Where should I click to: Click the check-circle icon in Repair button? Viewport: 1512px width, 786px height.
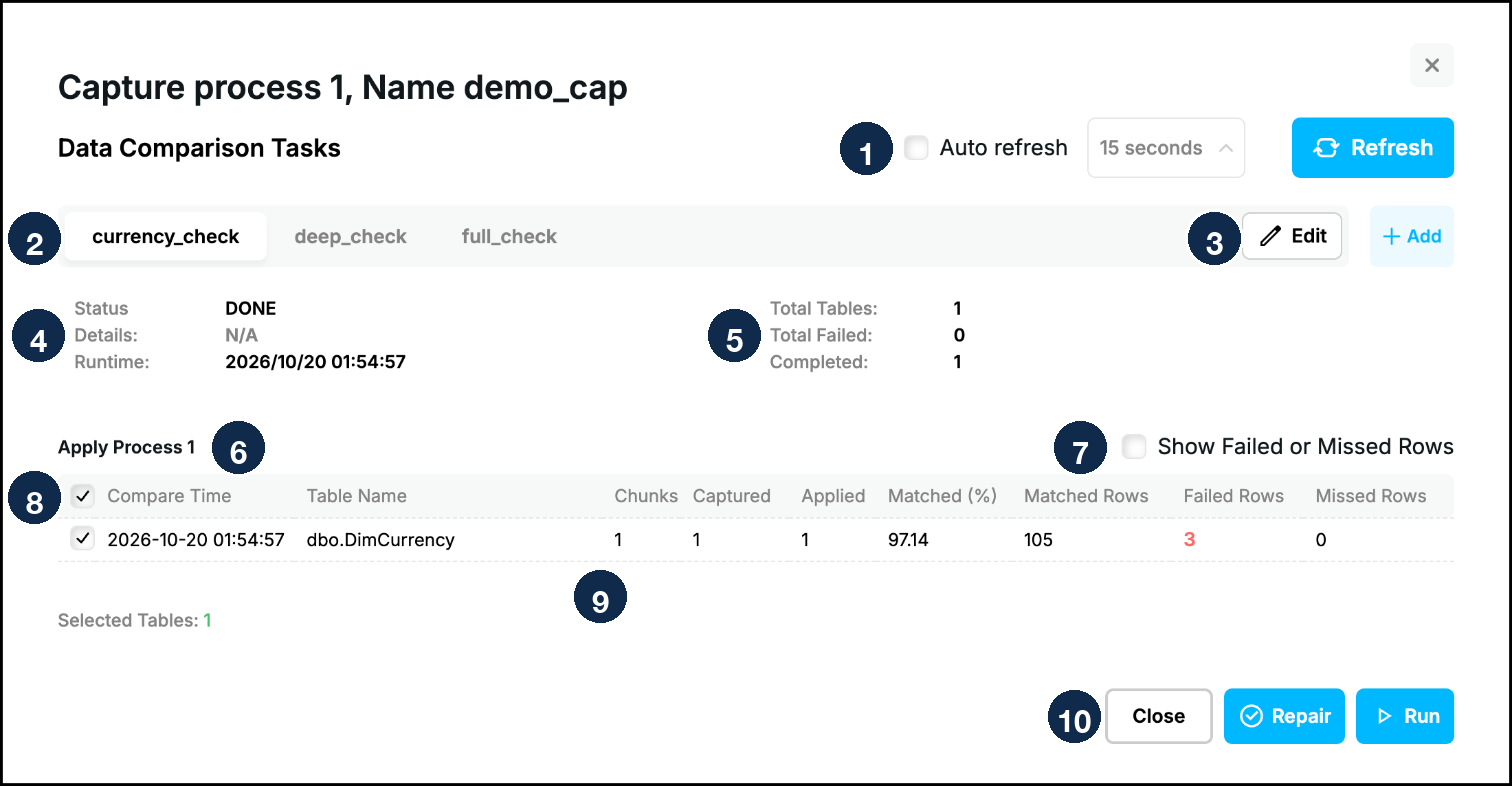coord(1251,716)
